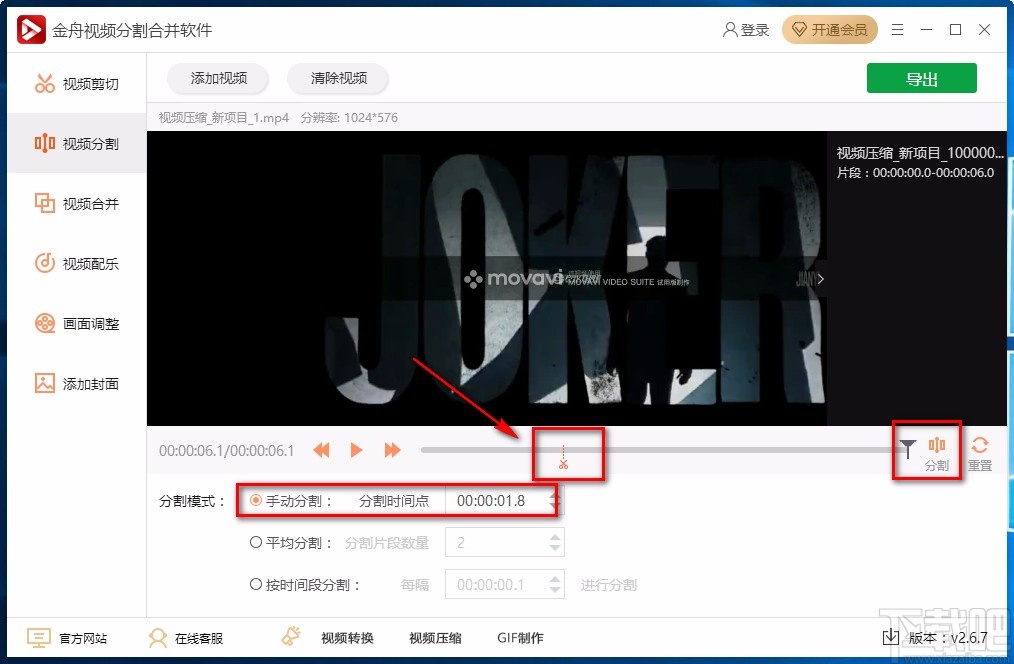The image size is (1014, 664).
Task: Click the 分割时间点 time field 00:00:01.8
Action: pyautogui.click(x=497, y=501)
